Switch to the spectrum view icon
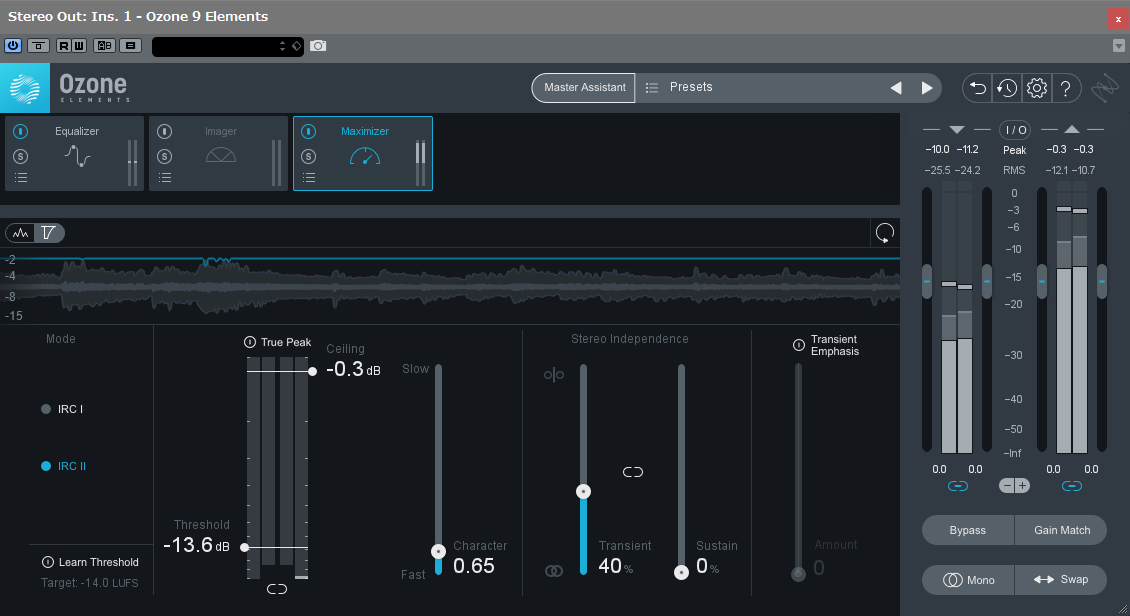Screen dimensions: 1130x616 pos(21,233)
